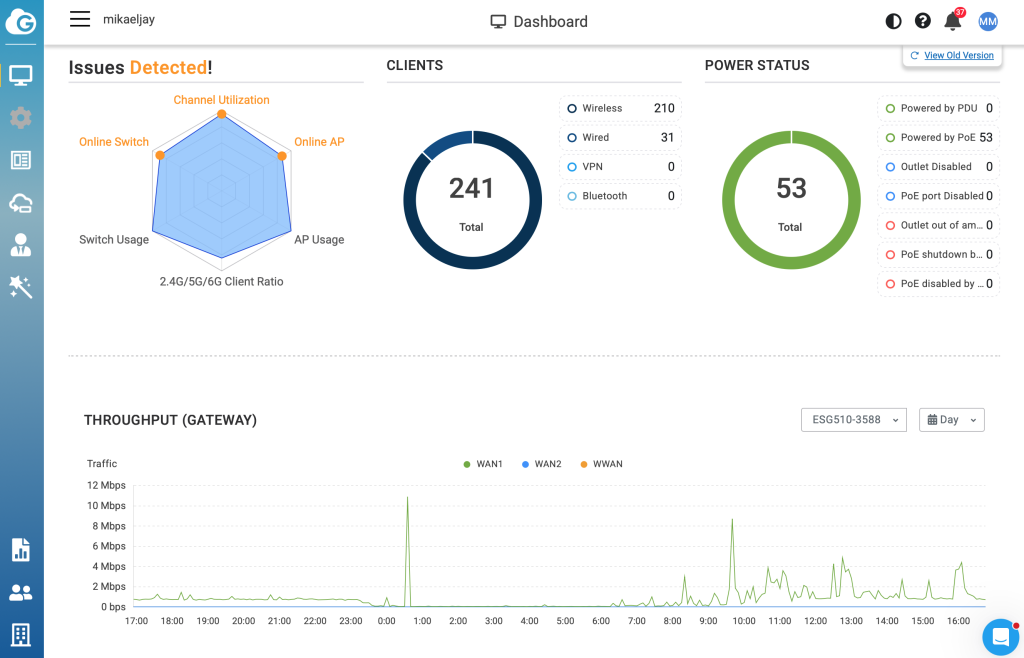Open the chat support bubble

click(1001, 636)
